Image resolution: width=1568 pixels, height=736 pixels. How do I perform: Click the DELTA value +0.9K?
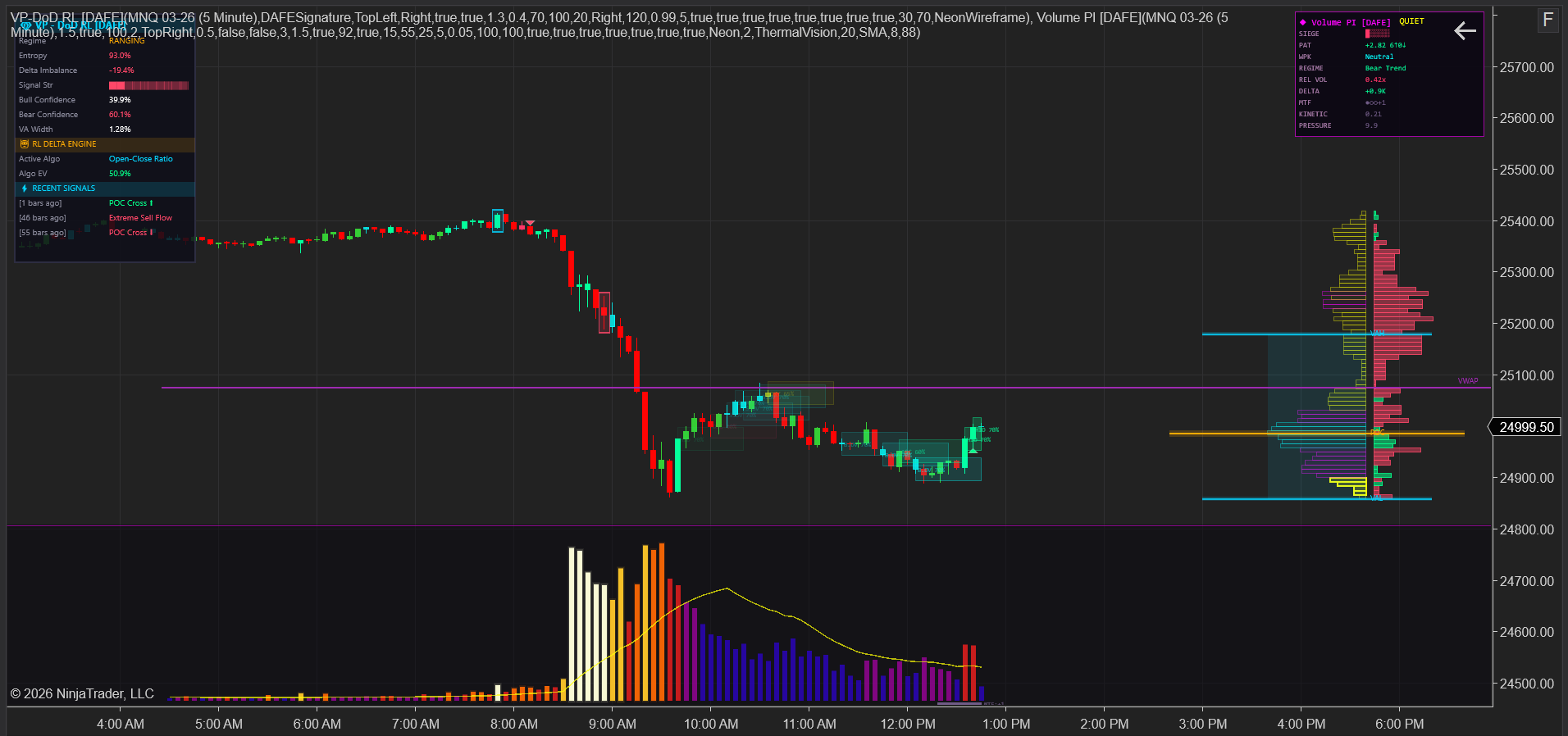point(1375,92)
